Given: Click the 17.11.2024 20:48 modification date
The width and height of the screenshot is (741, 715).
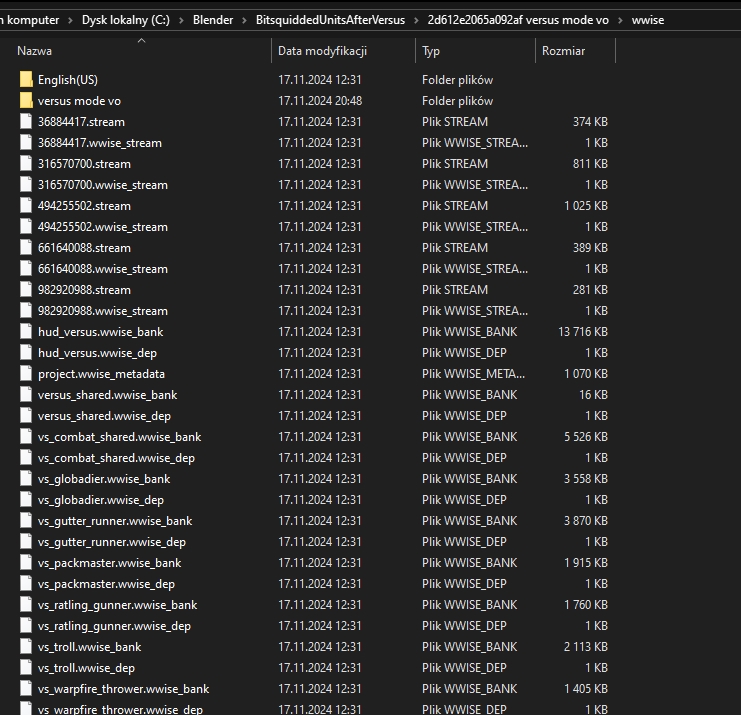Looking at the screenshot, I should (x=320, y=101).
